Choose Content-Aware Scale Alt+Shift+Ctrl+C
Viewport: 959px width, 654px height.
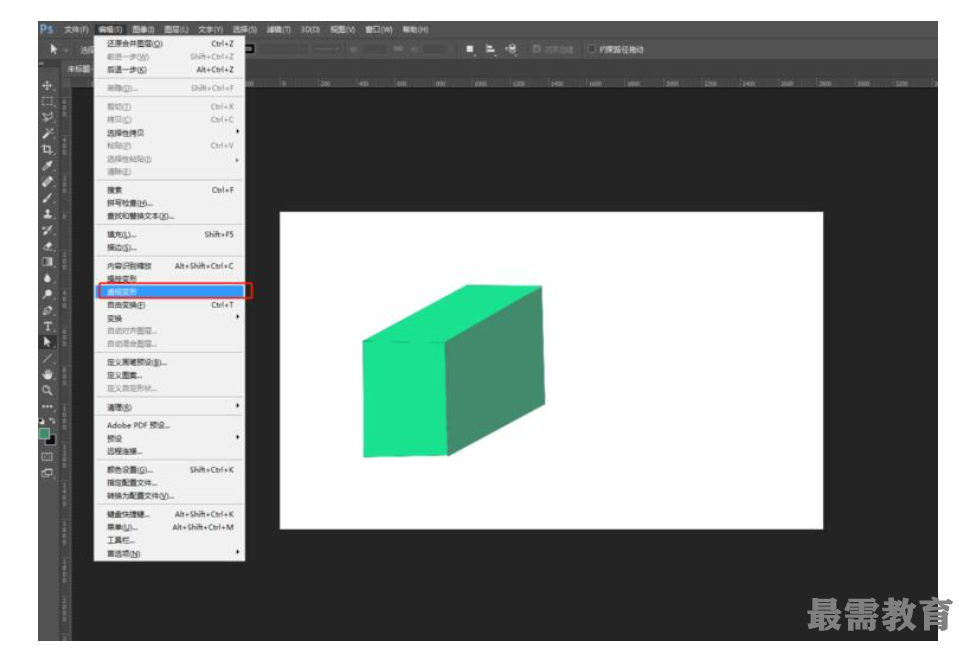[x=169, y=266]
